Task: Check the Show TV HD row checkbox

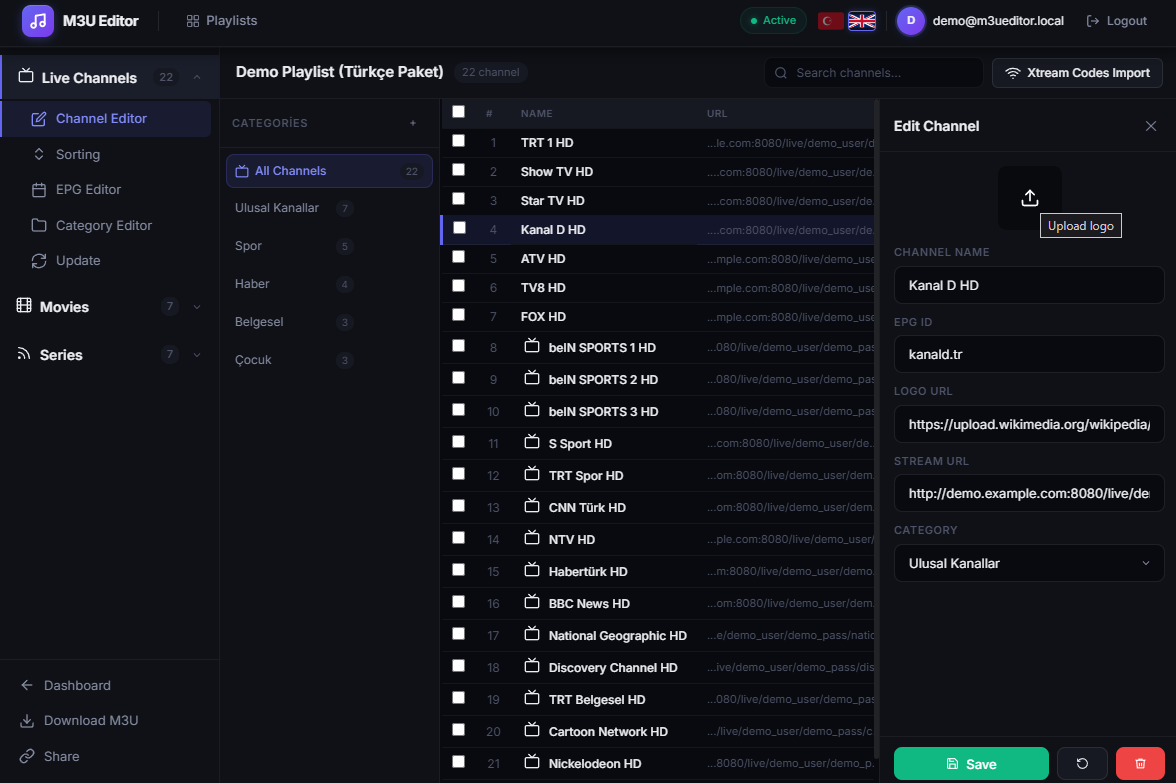Action: (x=458, y=170)
